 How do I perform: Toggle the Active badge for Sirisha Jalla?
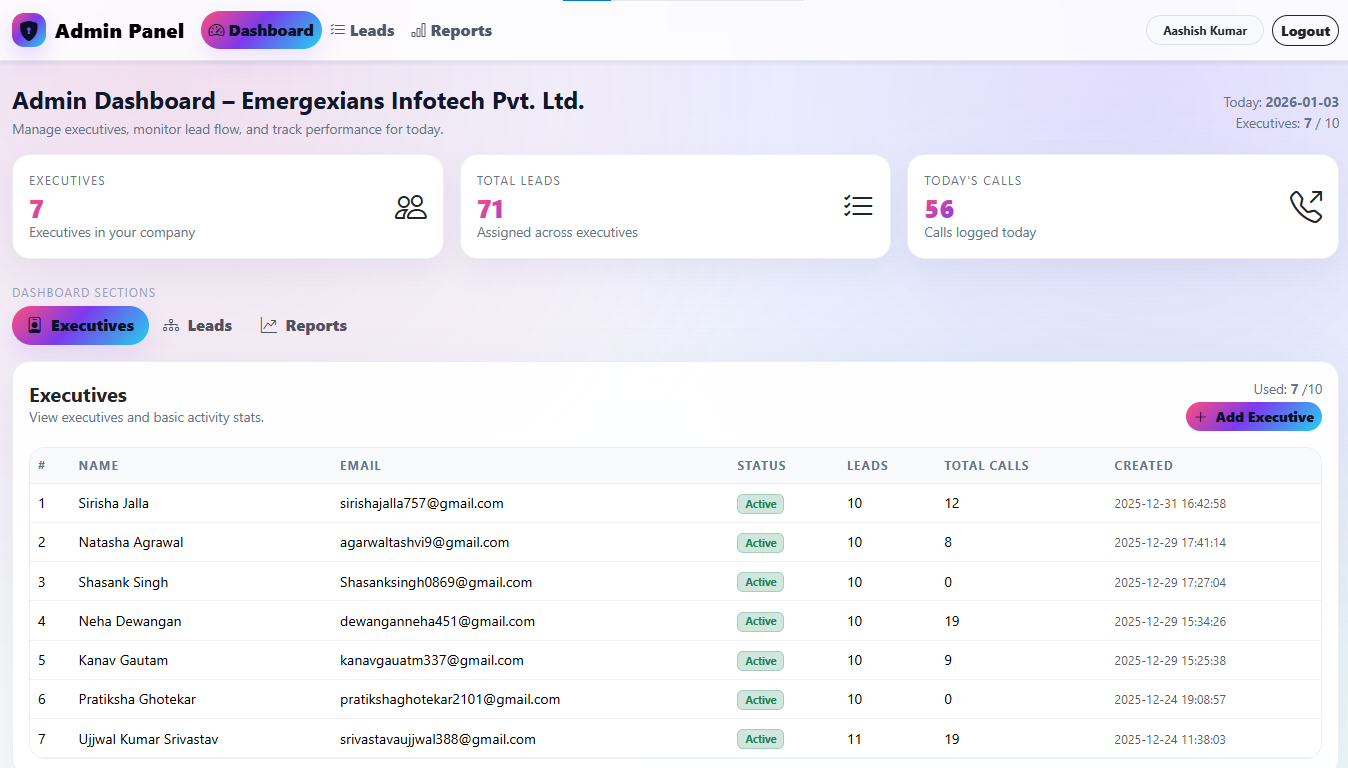[760, 503]
